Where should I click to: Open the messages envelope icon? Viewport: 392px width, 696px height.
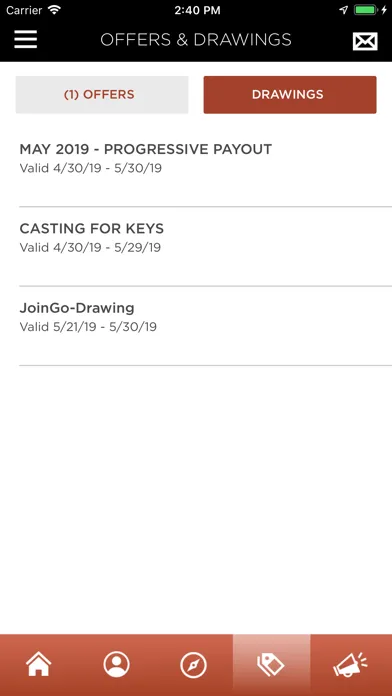[365, 41]
